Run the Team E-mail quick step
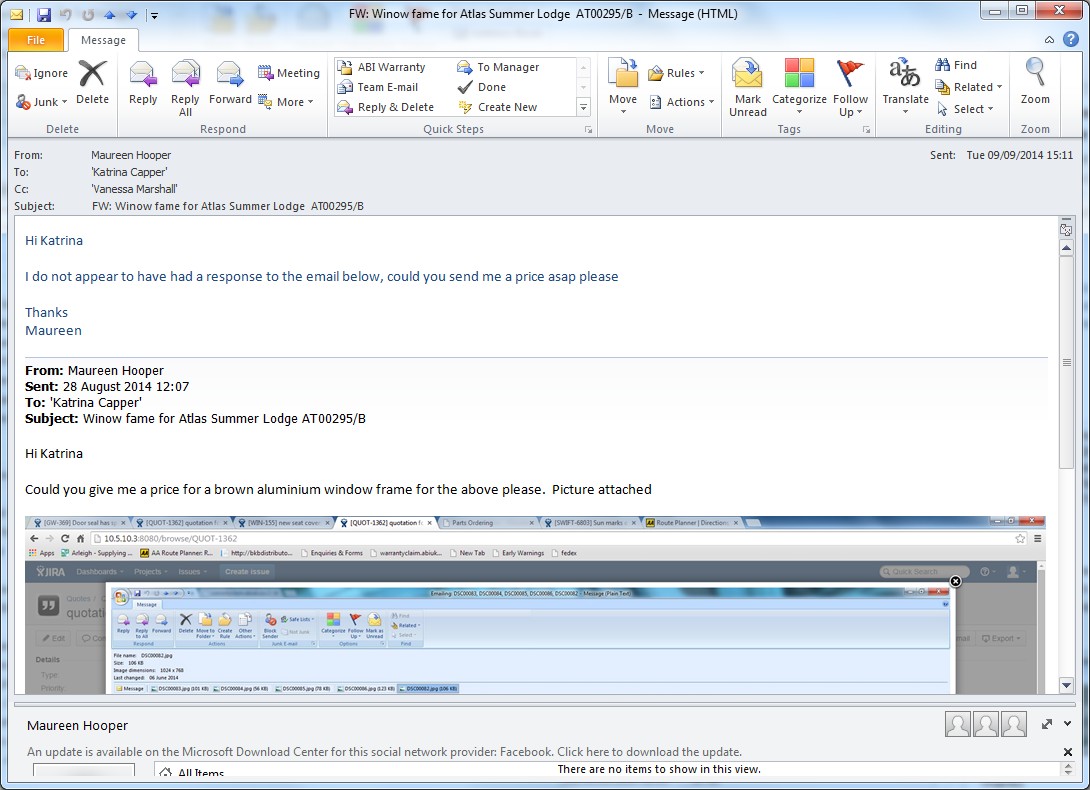 coord(378,87)
